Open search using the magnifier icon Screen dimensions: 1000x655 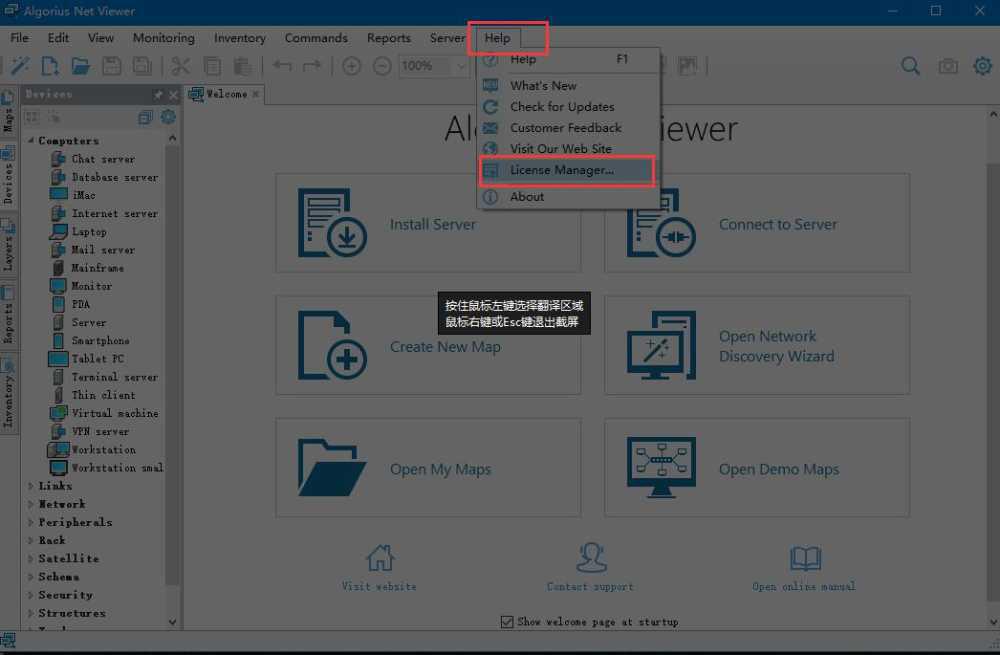coord(910,65)
